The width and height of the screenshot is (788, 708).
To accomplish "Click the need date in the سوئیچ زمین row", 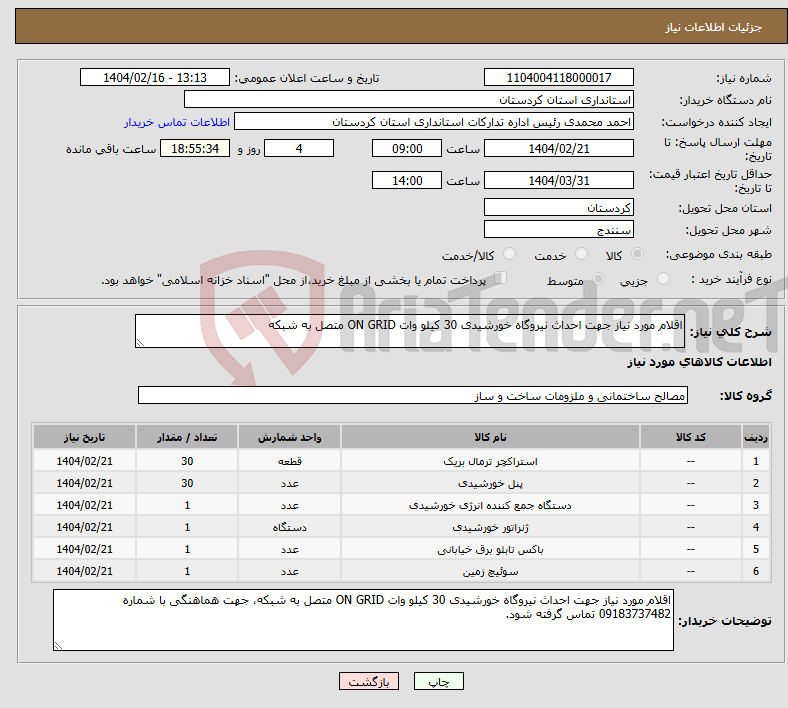I will pos(84,571).
